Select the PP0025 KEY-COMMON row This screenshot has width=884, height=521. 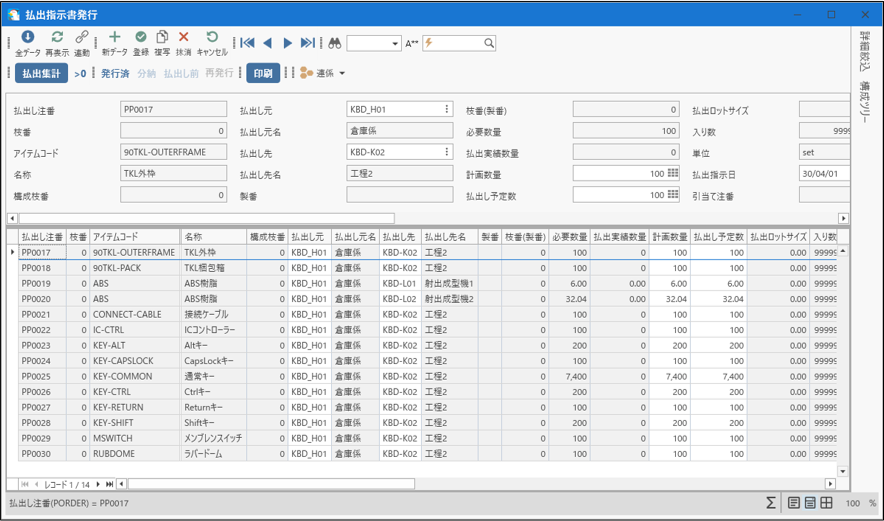click(x=120, y=376)
